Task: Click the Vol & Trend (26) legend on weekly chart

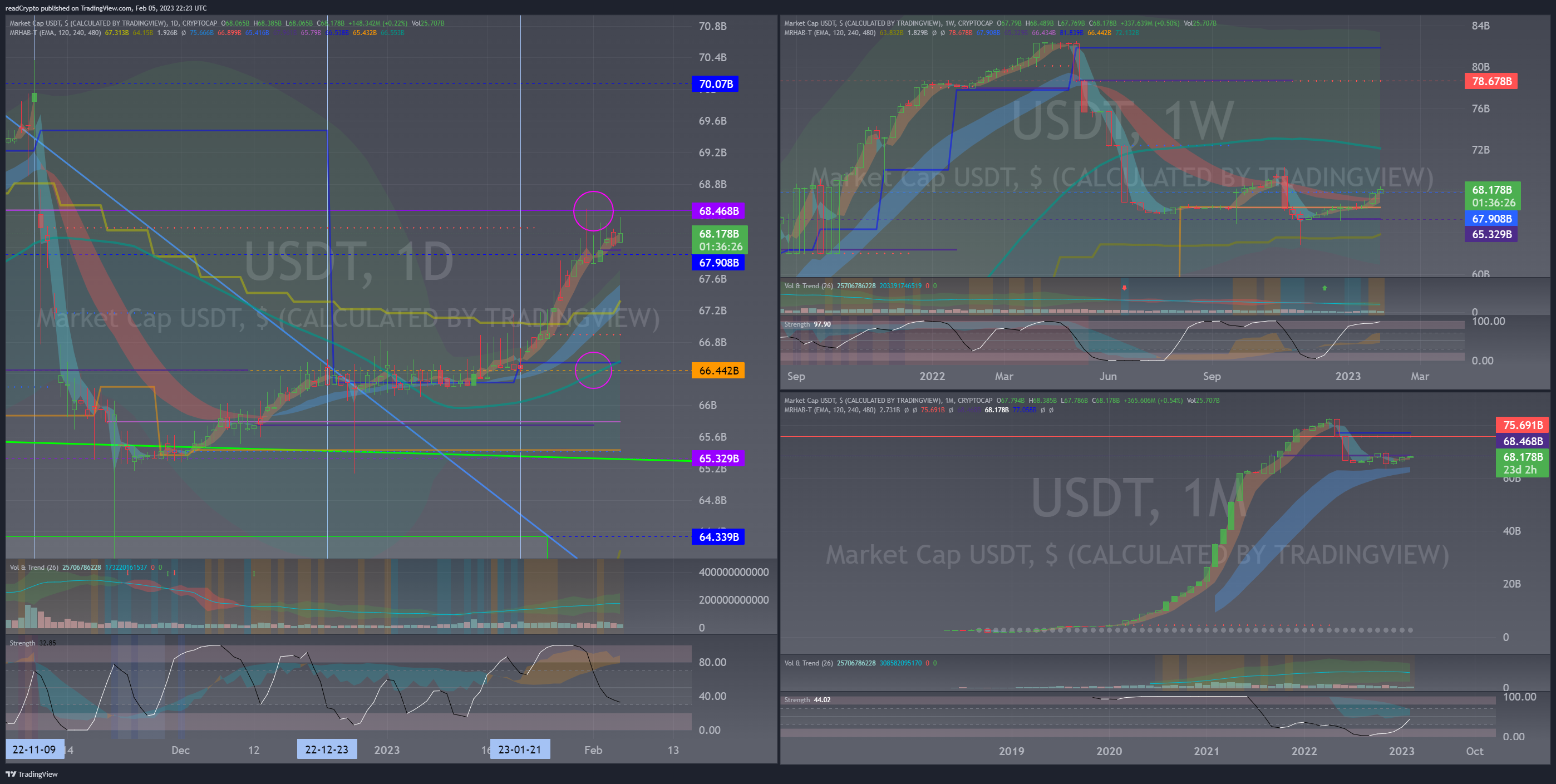Action: coord(808,285)
